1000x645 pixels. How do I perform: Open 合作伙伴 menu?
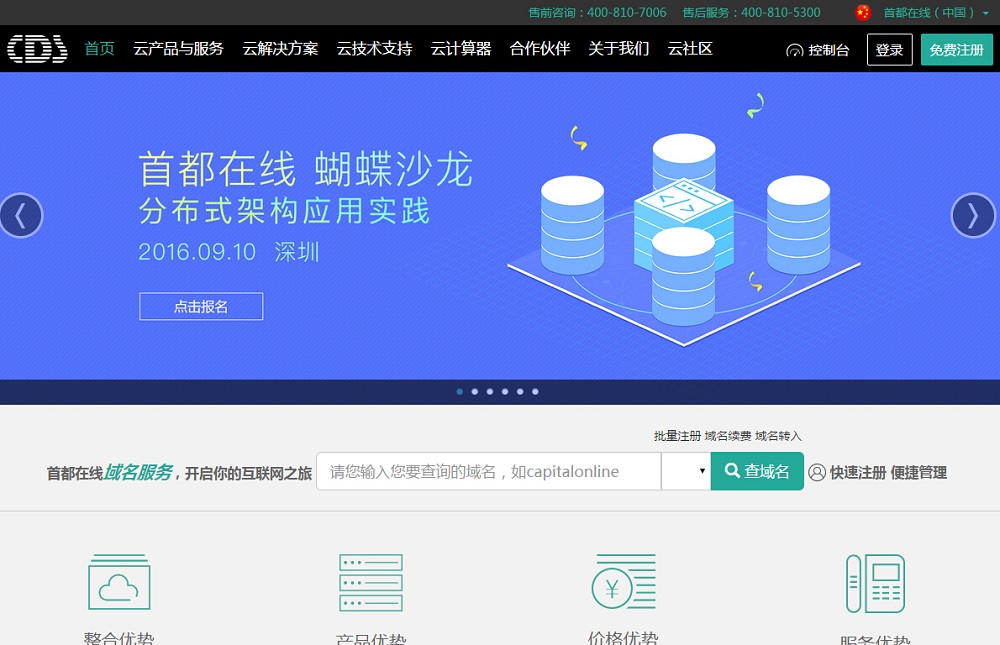[x=540, y=48]
